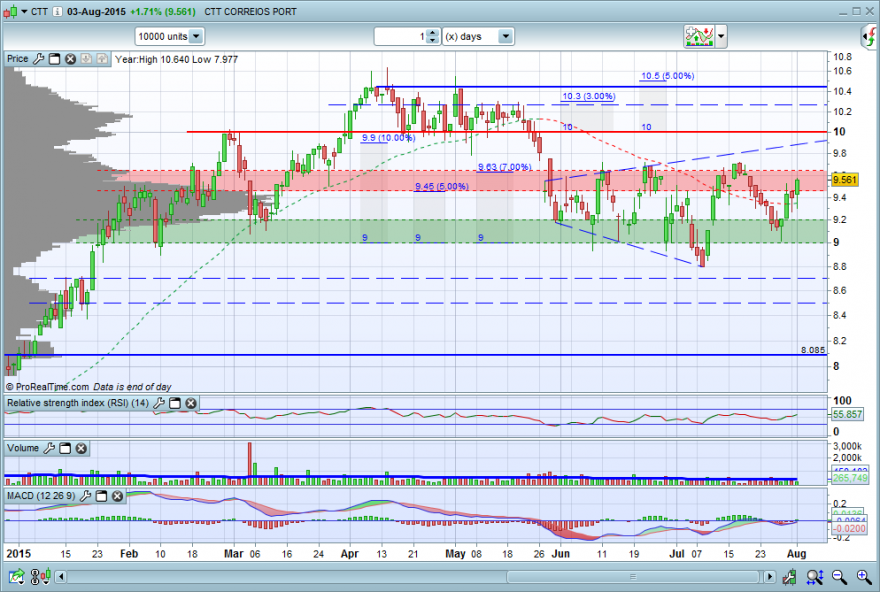
Task: Click the 03-Aug-2015 date in title bar
Action: coord(97,11)
